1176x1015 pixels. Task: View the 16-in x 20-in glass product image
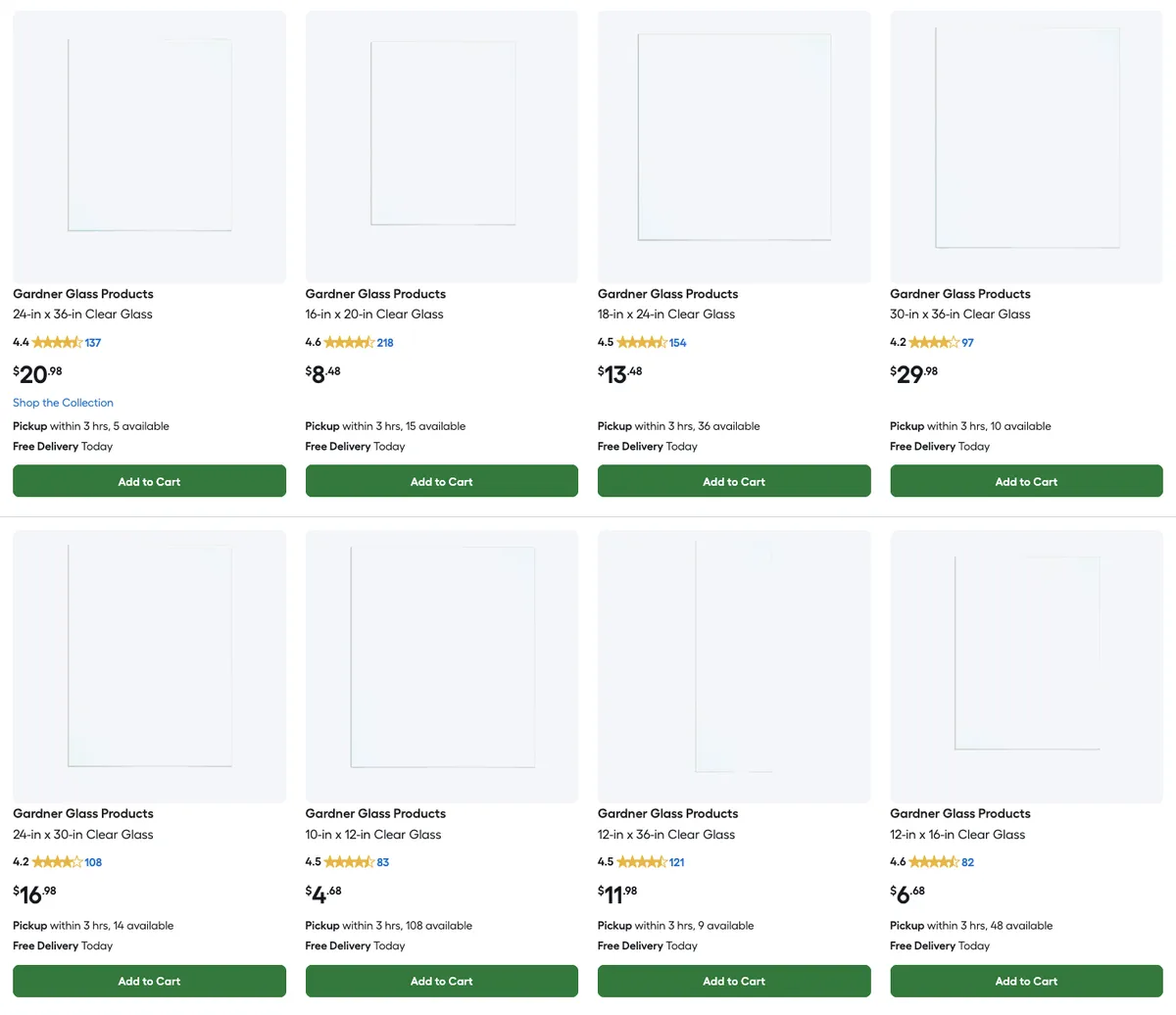[441, 147]
